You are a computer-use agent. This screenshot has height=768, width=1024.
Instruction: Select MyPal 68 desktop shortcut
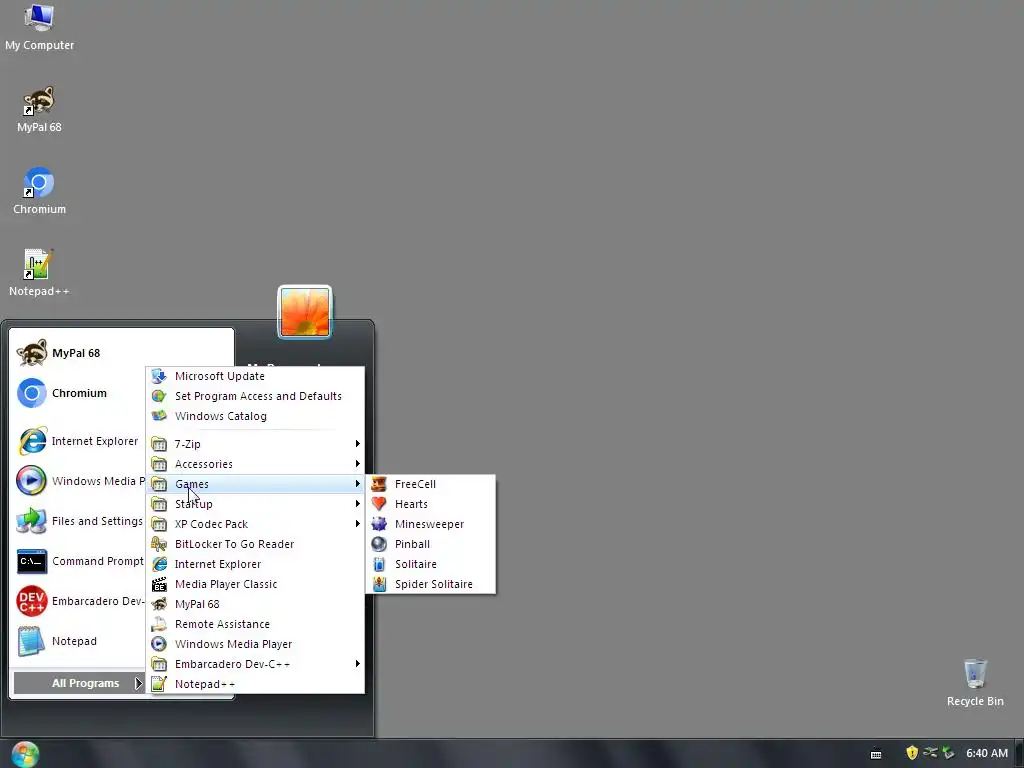click(x=39, y=110)
